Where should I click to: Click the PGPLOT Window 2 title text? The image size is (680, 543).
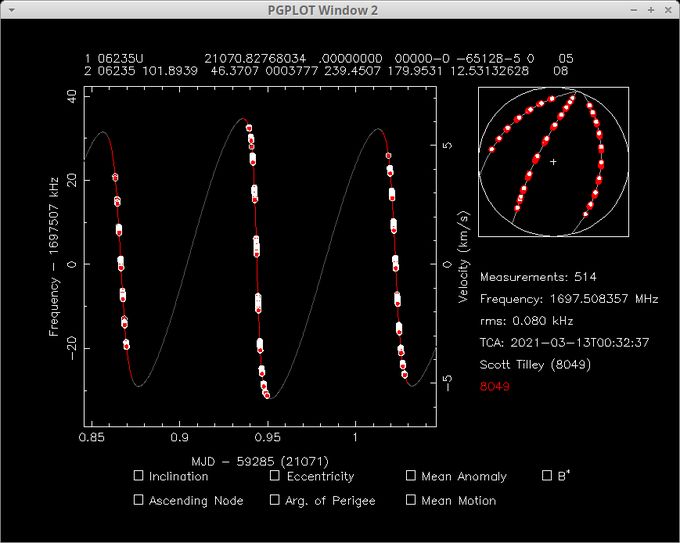tap(323, 10)
